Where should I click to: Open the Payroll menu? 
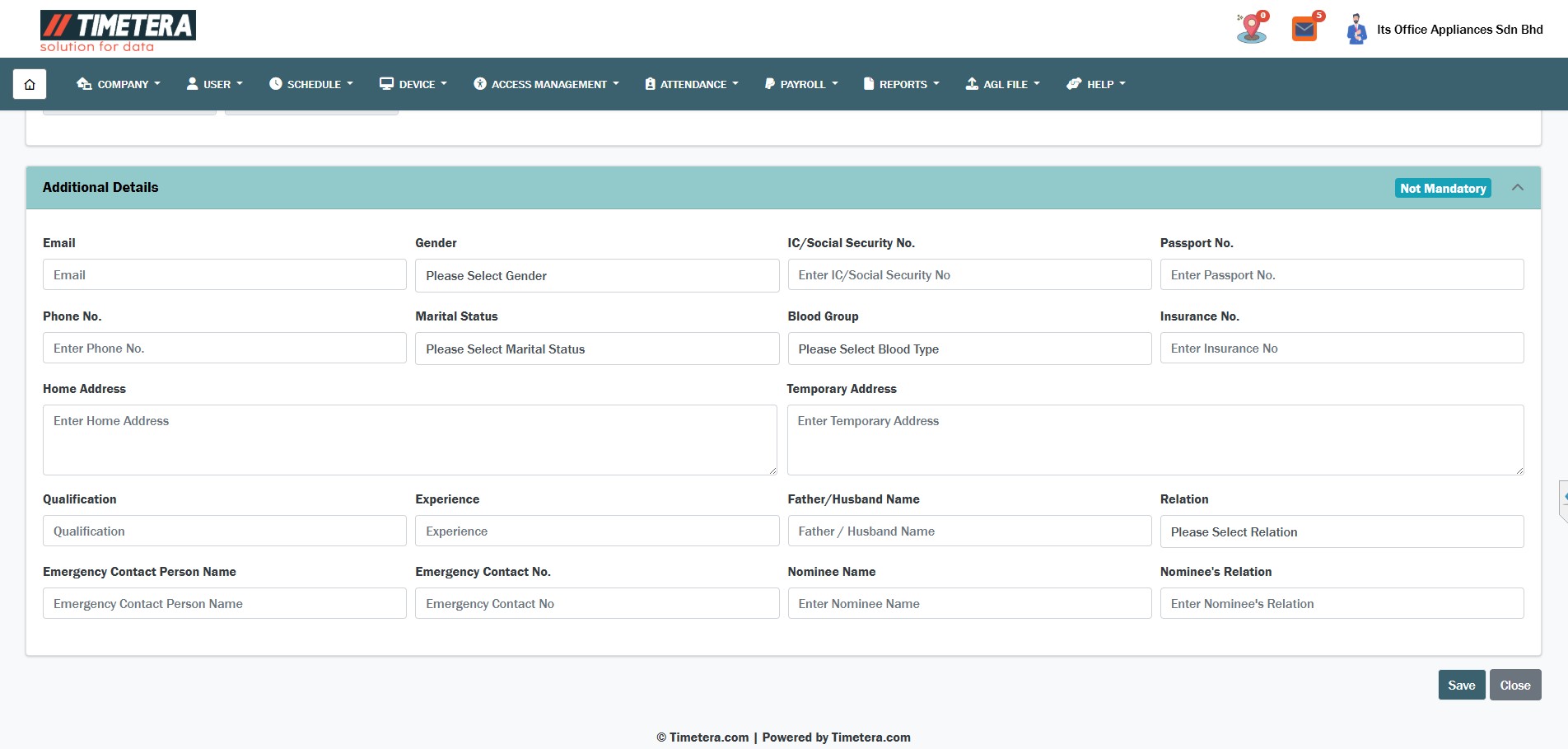[x=801, y=84]
